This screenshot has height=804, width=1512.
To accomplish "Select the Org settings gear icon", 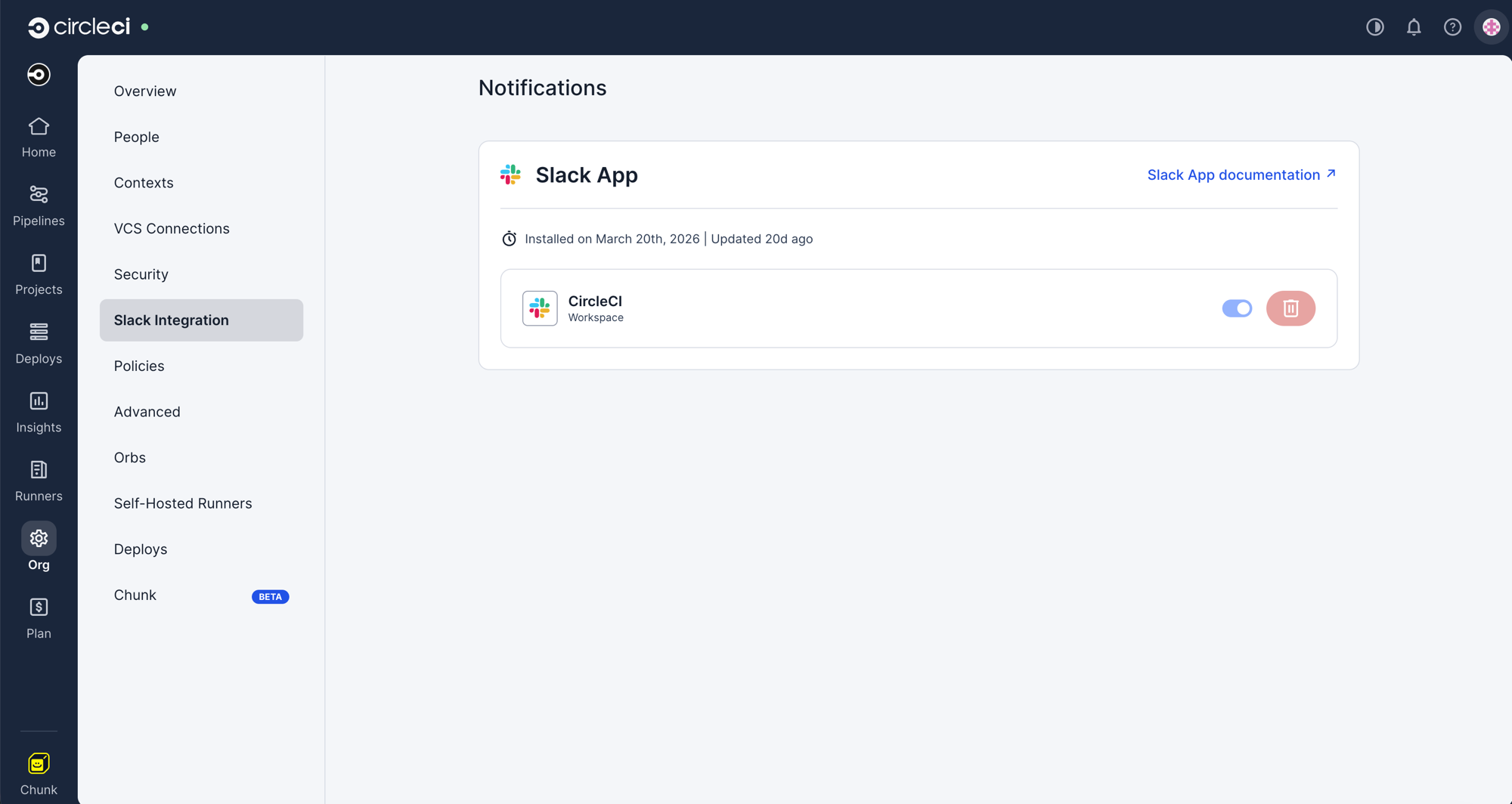I will [39, 538].
